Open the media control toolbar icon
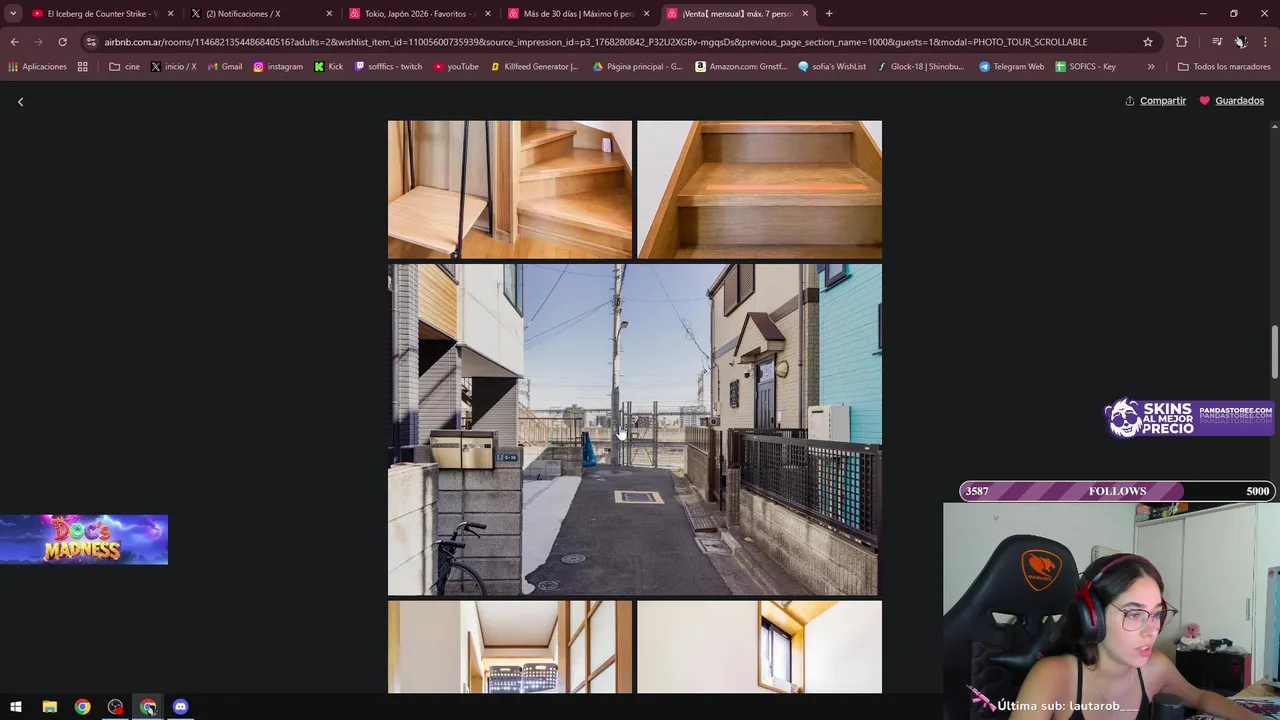This screenshot has height=720, width=1280. pos(1217,42)
